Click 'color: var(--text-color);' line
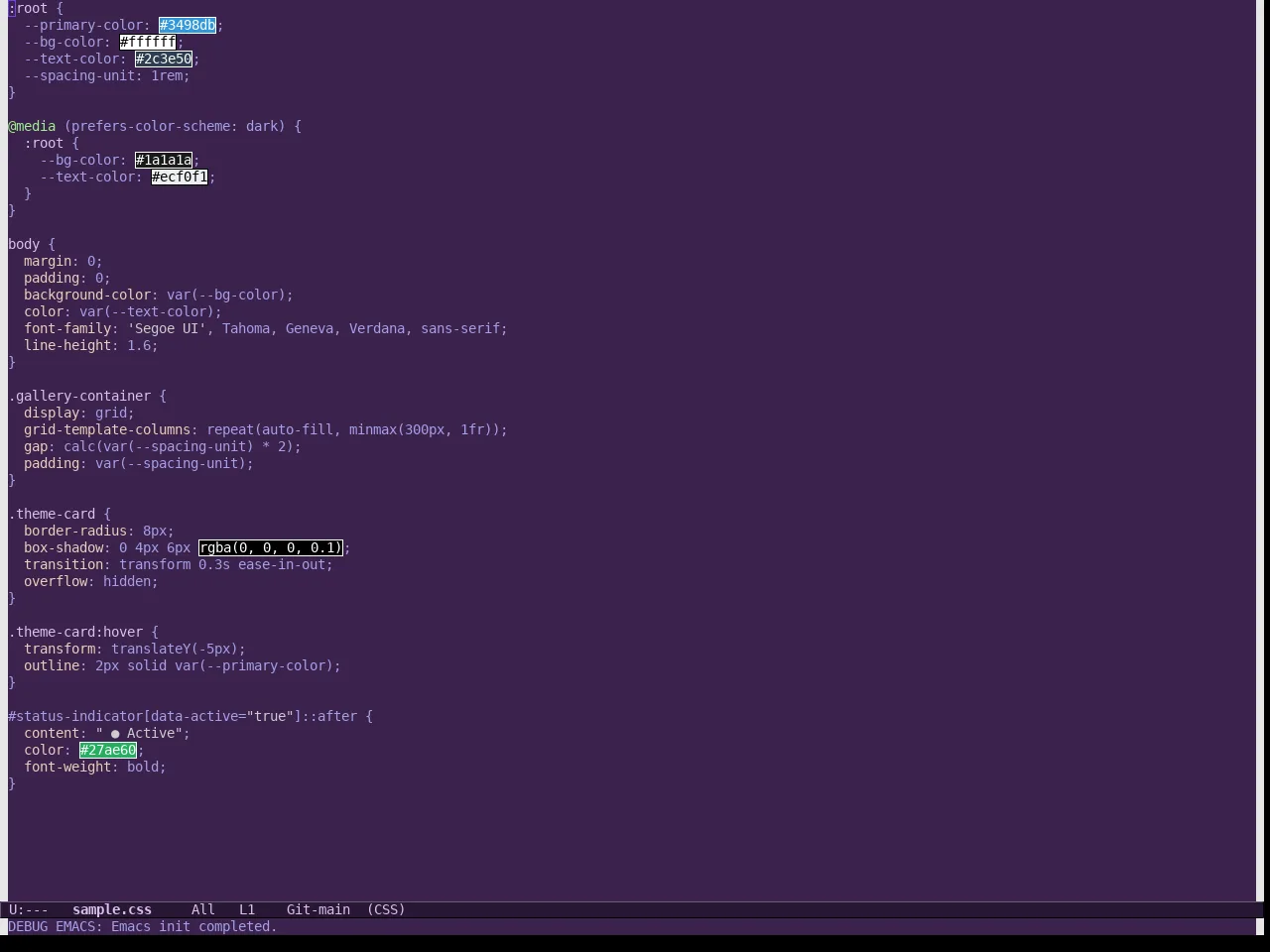This screenshot has height=952, width=1270. [123, 311]
